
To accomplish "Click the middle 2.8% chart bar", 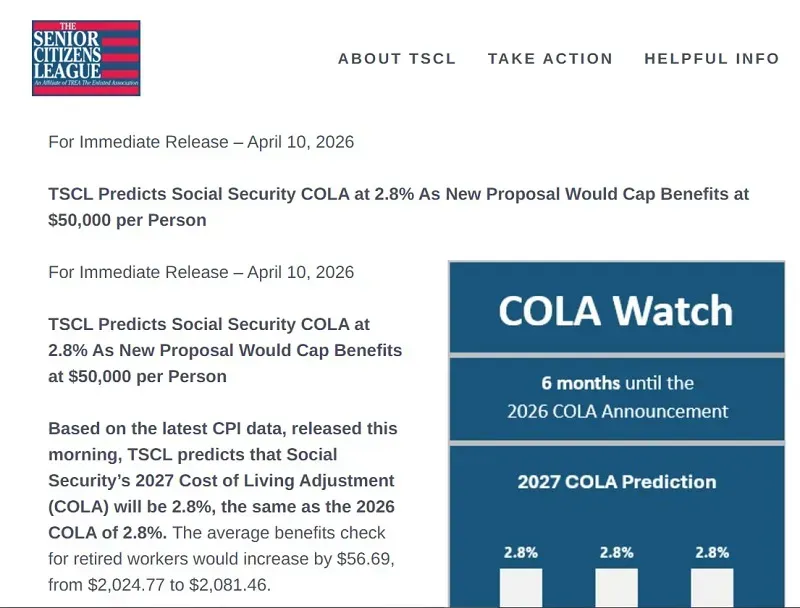I will 616,585.
